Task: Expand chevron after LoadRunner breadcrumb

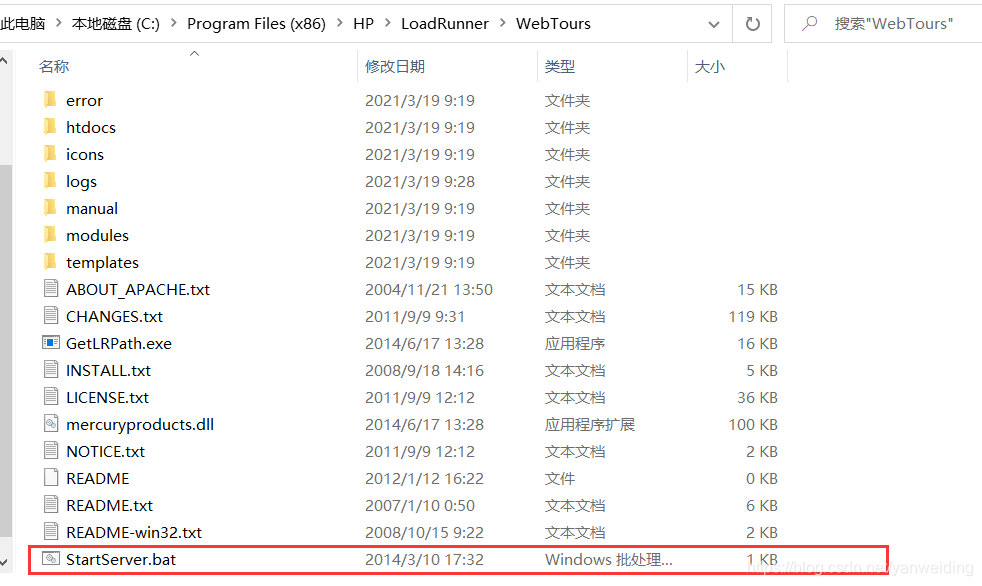Action: [502, 23]
